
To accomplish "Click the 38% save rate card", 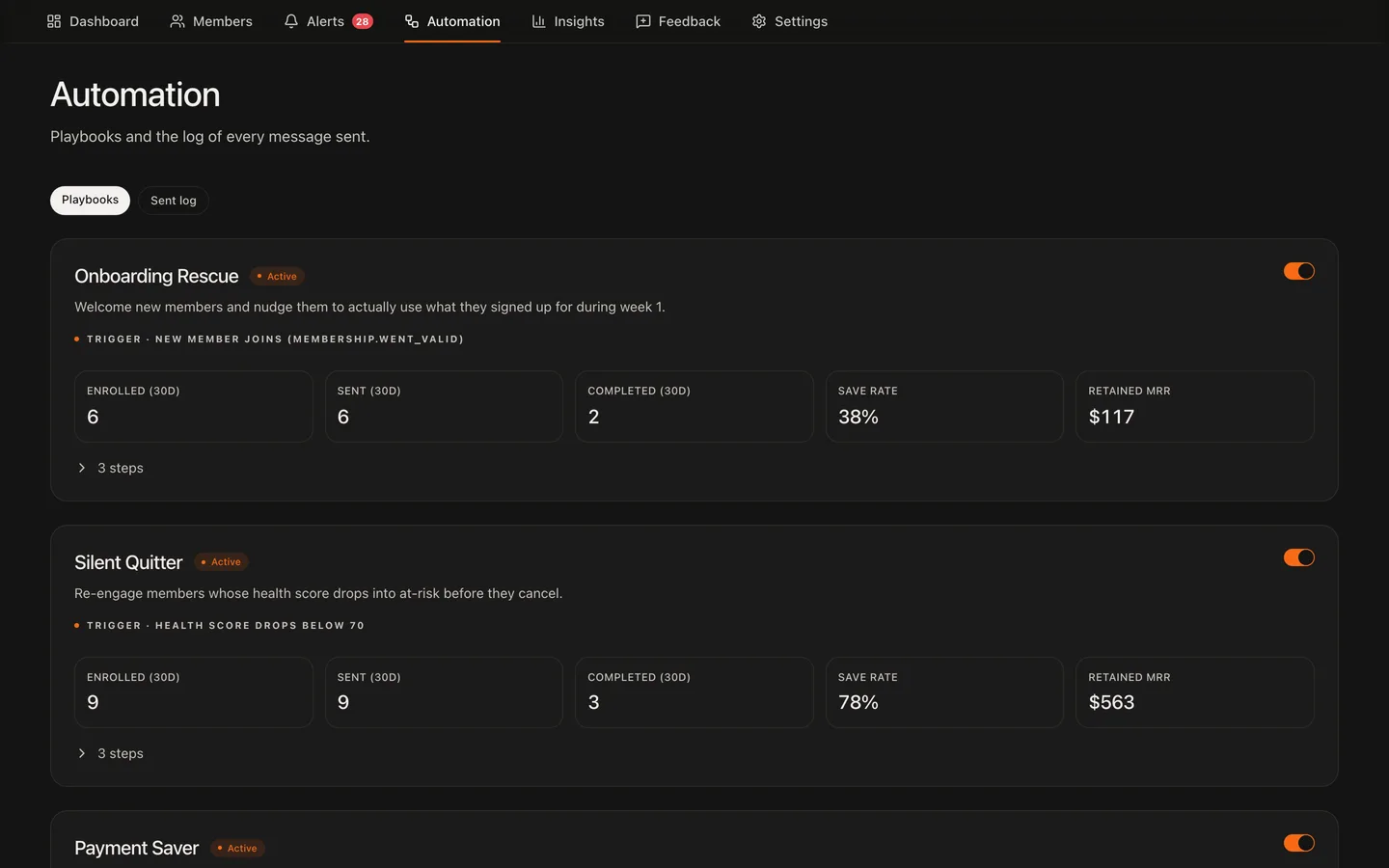I will click(944, 406).
